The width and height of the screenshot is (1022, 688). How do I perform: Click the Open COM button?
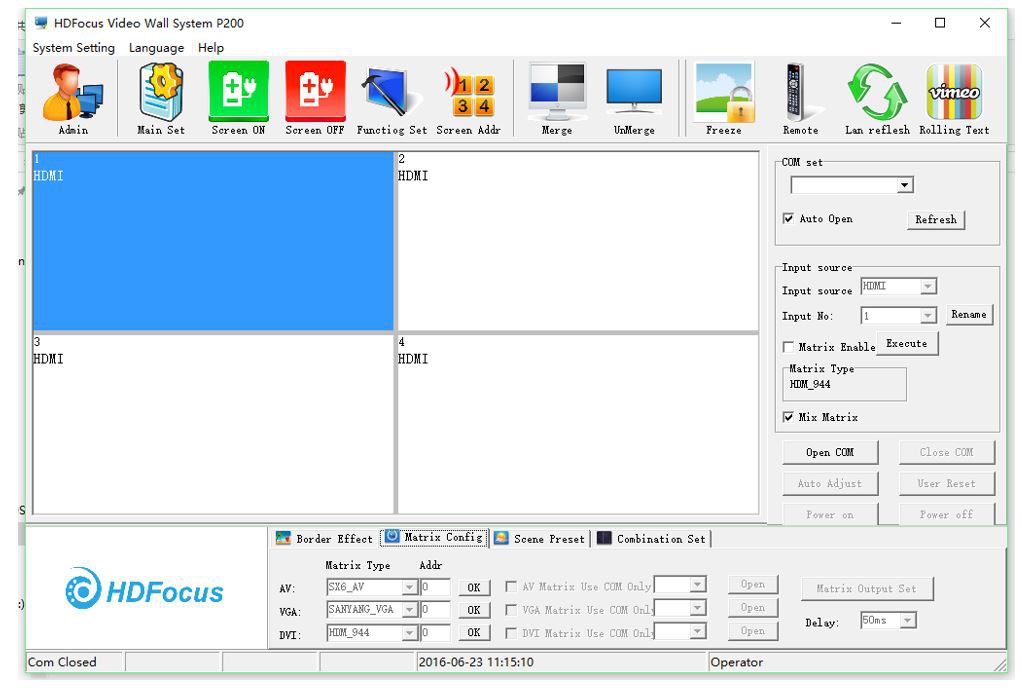click(830, 452)
